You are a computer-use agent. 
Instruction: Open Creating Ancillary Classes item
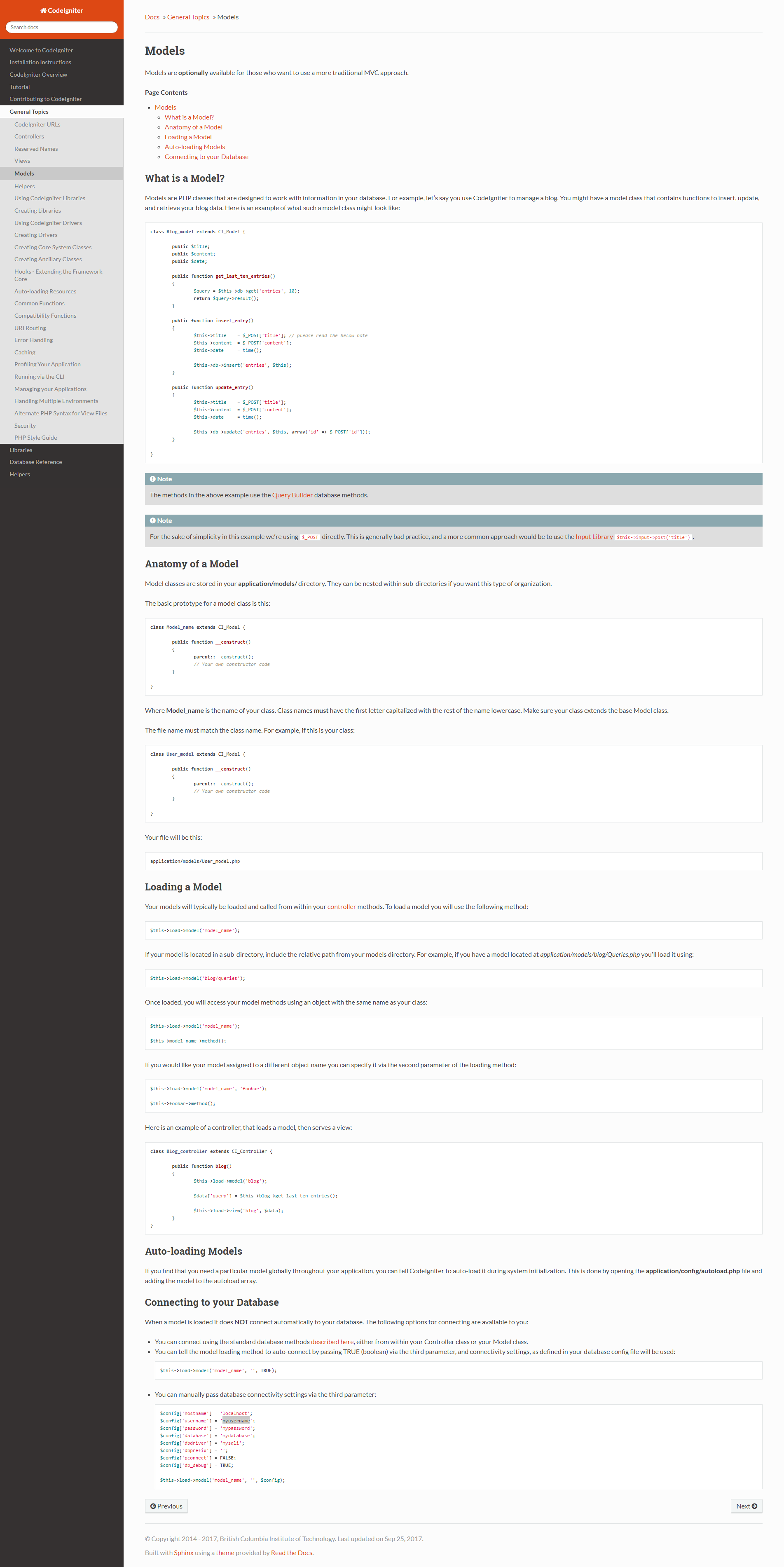61,260
